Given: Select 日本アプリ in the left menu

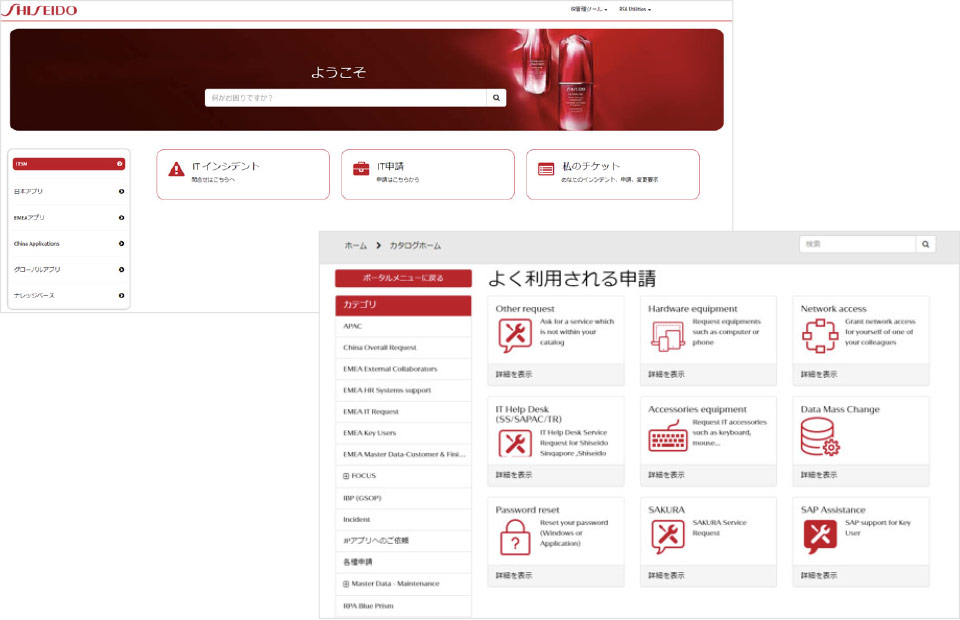Looking at the screenshot, I should click(69, 192).
